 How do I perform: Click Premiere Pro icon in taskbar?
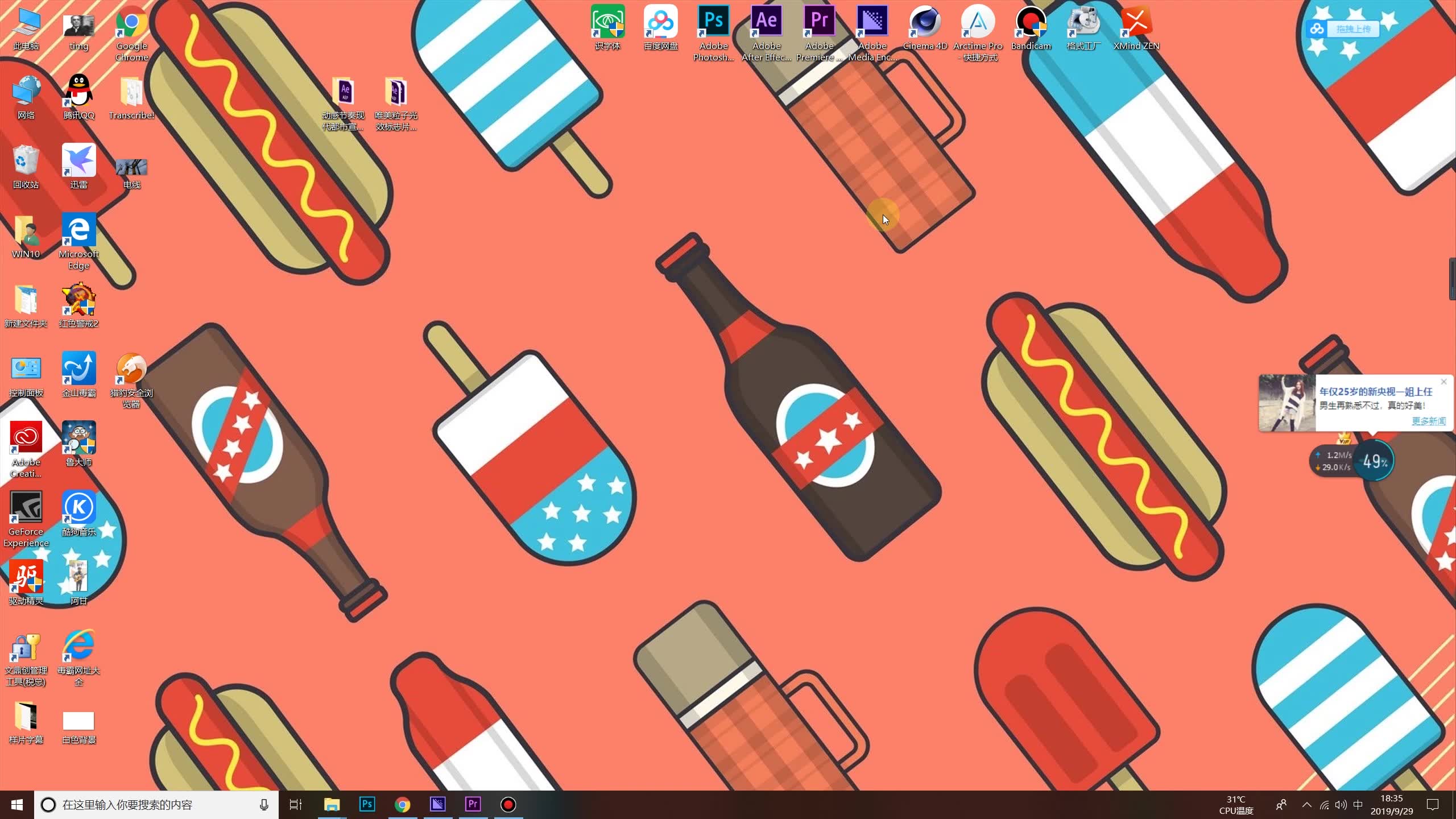[473, 804]
